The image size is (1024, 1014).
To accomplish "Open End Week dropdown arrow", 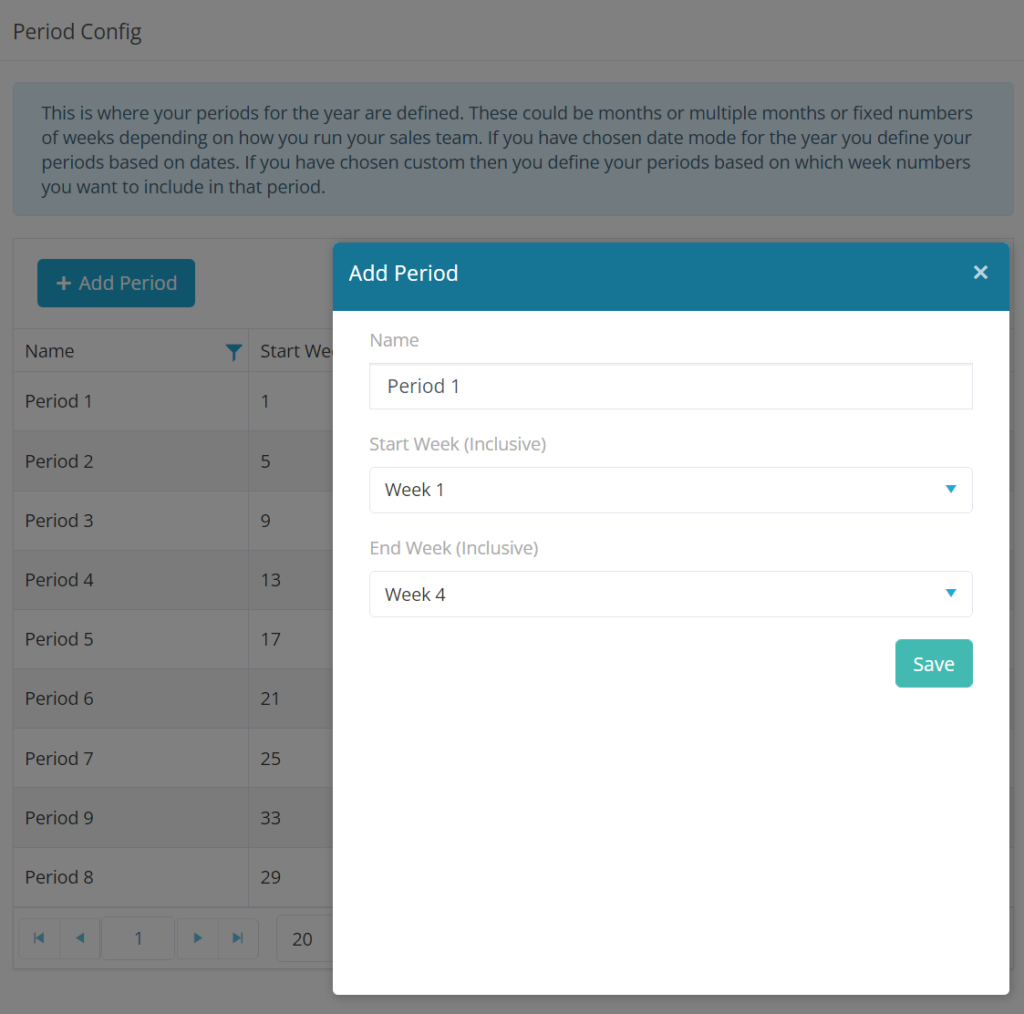I will pos(950,593).
